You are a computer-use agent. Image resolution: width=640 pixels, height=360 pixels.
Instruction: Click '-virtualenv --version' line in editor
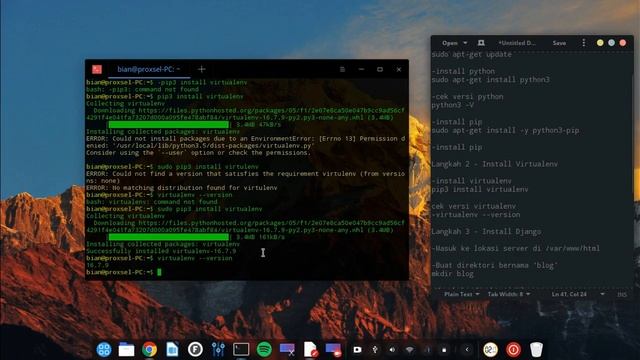[x=476, y=215]
